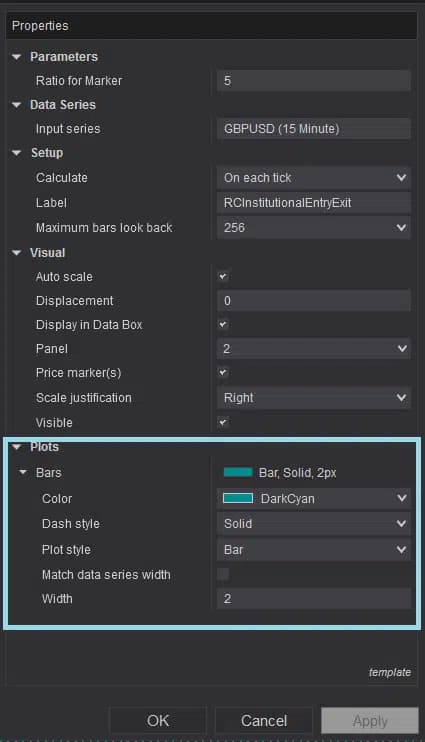Uncheck Display in Data Box
Screen dimensions: 425x742
click(x=223, y=325)
